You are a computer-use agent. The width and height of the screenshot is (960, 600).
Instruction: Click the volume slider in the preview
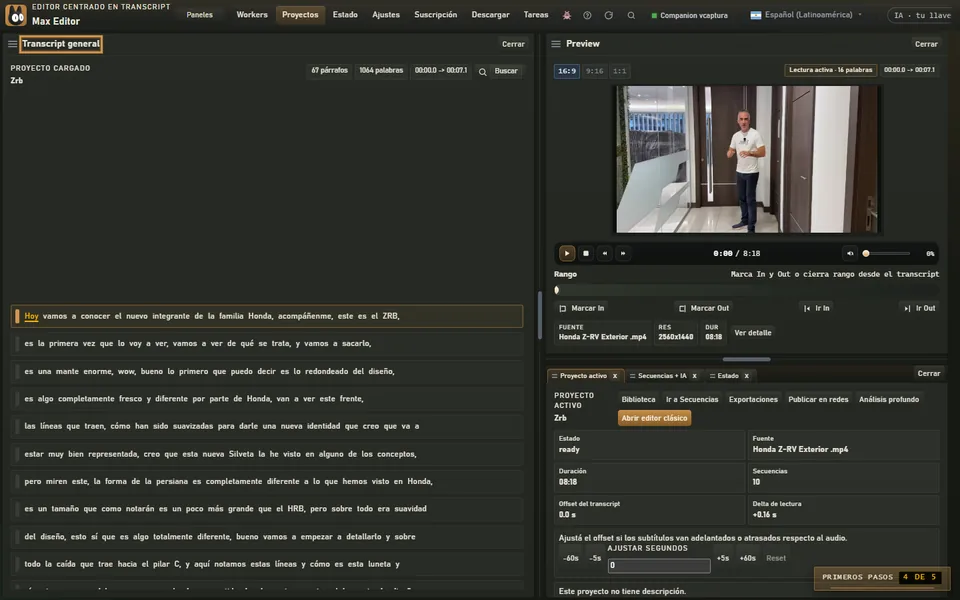887,253
